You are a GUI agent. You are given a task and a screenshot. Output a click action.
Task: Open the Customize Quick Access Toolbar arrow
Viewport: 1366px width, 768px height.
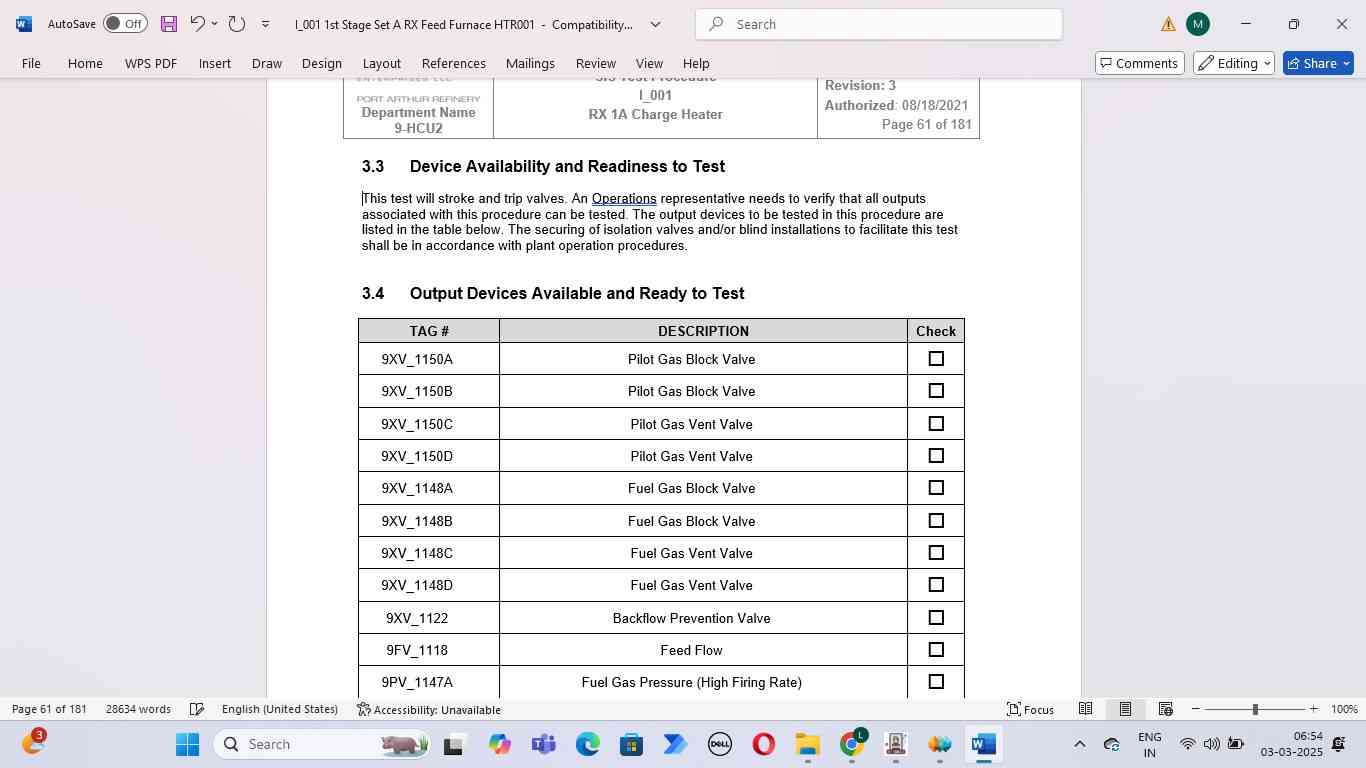tap(265, 24)
